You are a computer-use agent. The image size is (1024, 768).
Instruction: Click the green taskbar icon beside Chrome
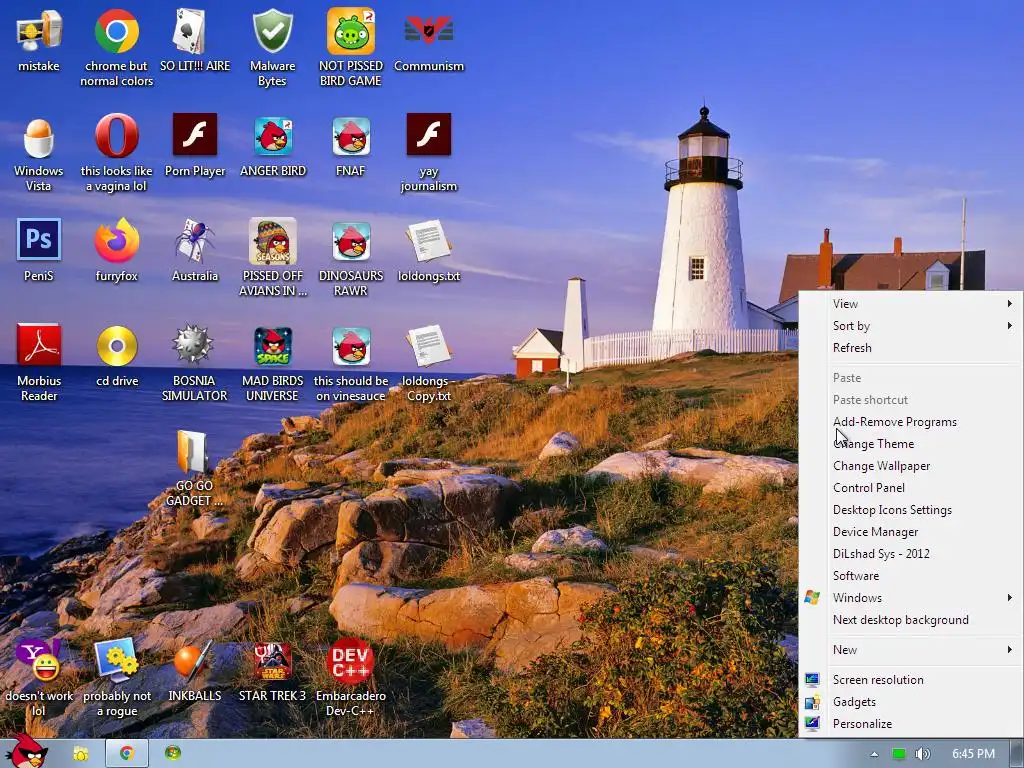coord(173,753)
